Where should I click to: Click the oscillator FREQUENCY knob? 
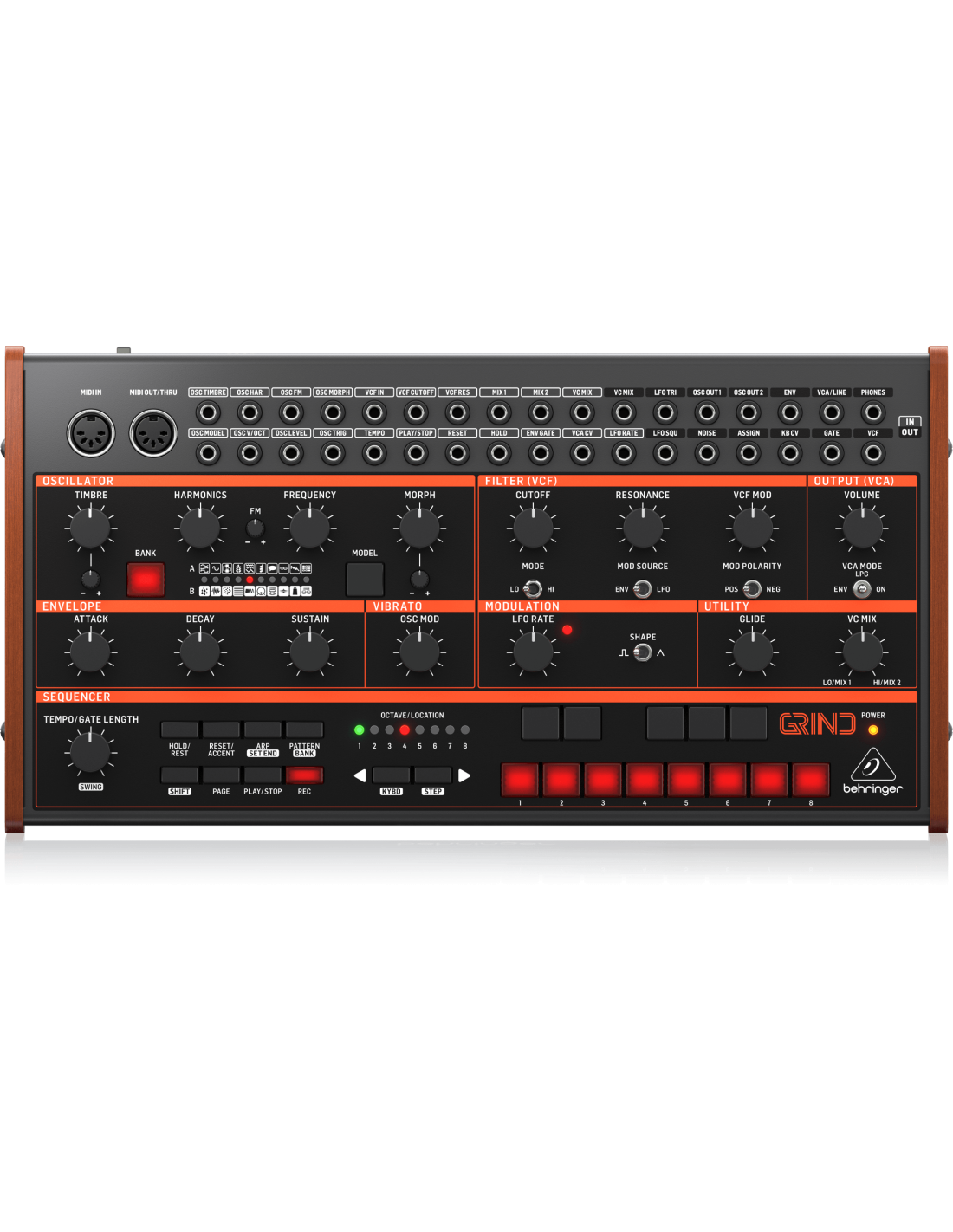[310, 528]
